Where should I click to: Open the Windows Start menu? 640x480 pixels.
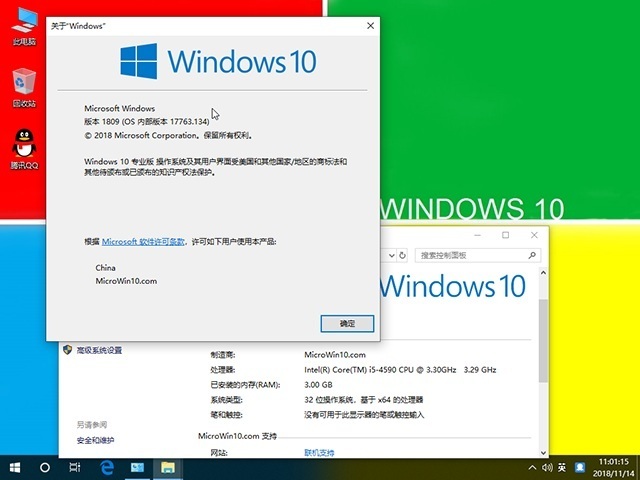tap(16, 467)
